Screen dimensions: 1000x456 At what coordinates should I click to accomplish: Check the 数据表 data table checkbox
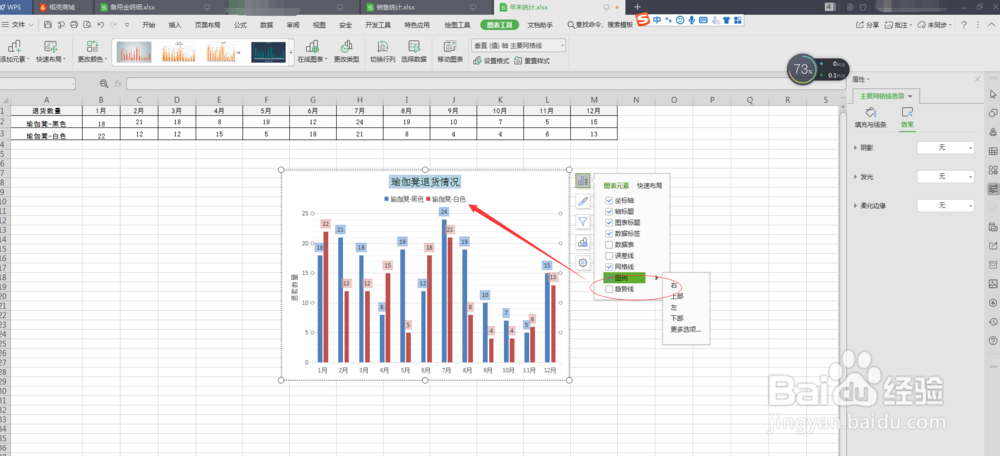coord(609,245)
